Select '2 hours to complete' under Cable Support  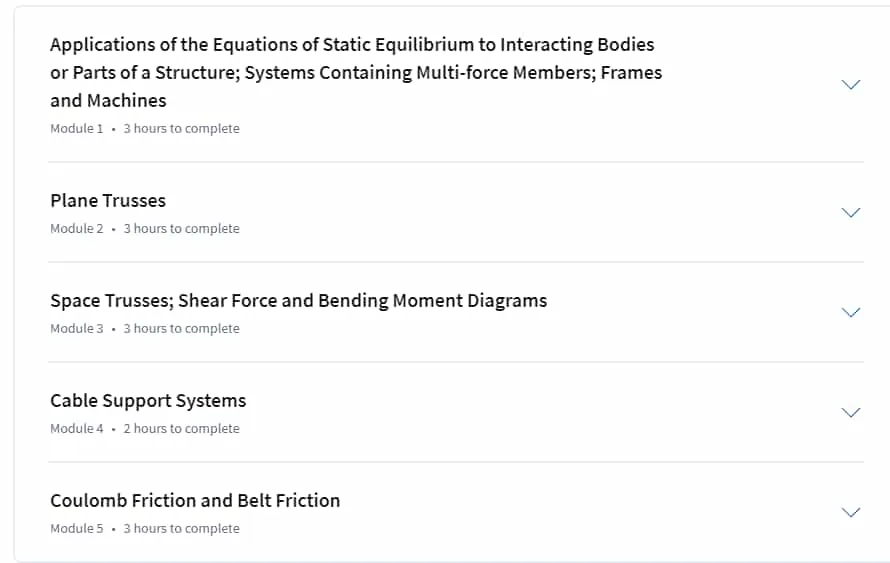pos(182,428)
